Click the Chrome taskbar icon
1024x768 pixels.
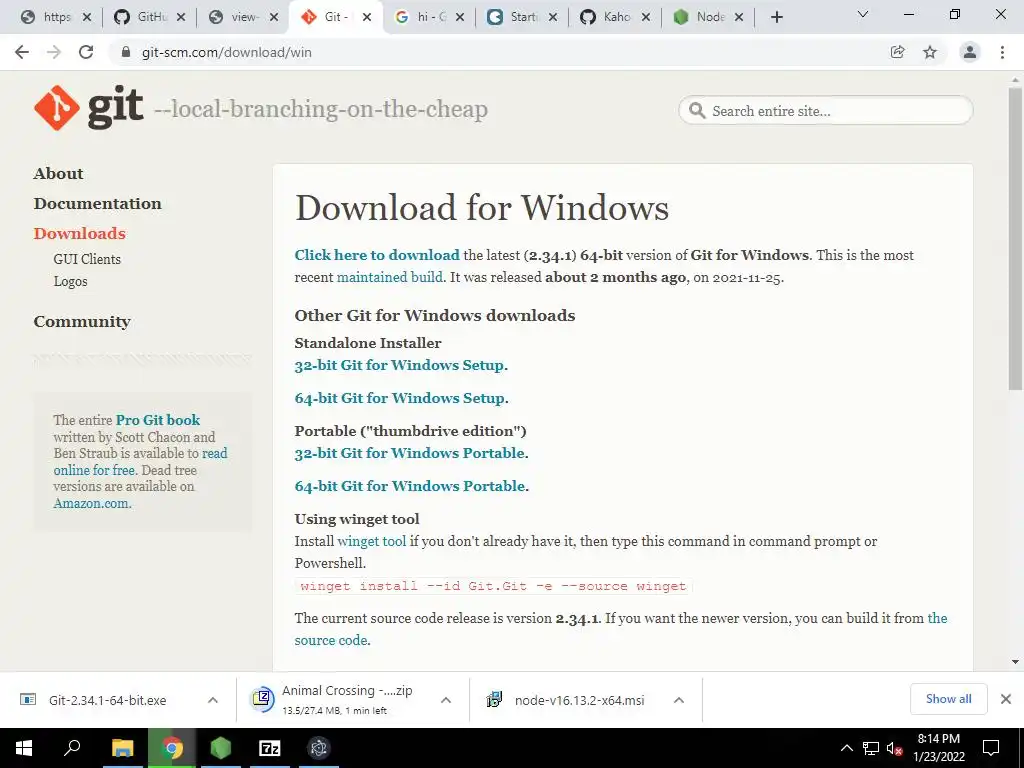pos(172,748)
